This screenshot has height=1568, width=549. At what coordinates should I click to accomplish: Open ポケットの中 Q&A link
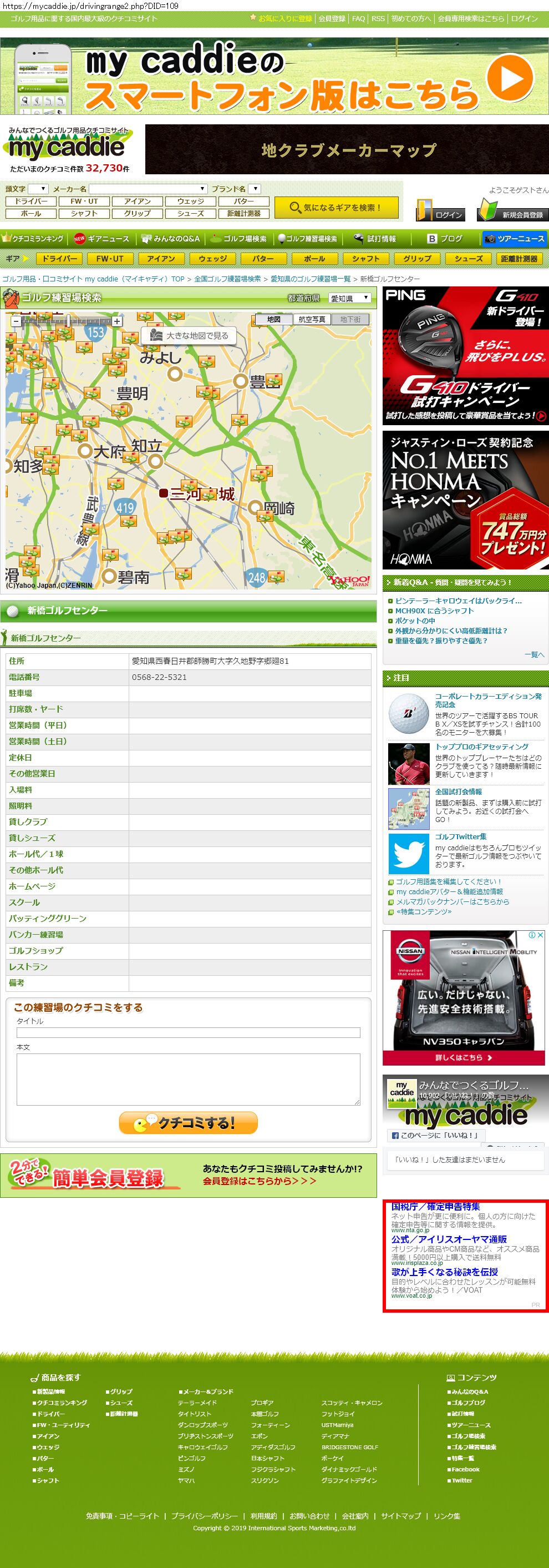coord(415,620)
